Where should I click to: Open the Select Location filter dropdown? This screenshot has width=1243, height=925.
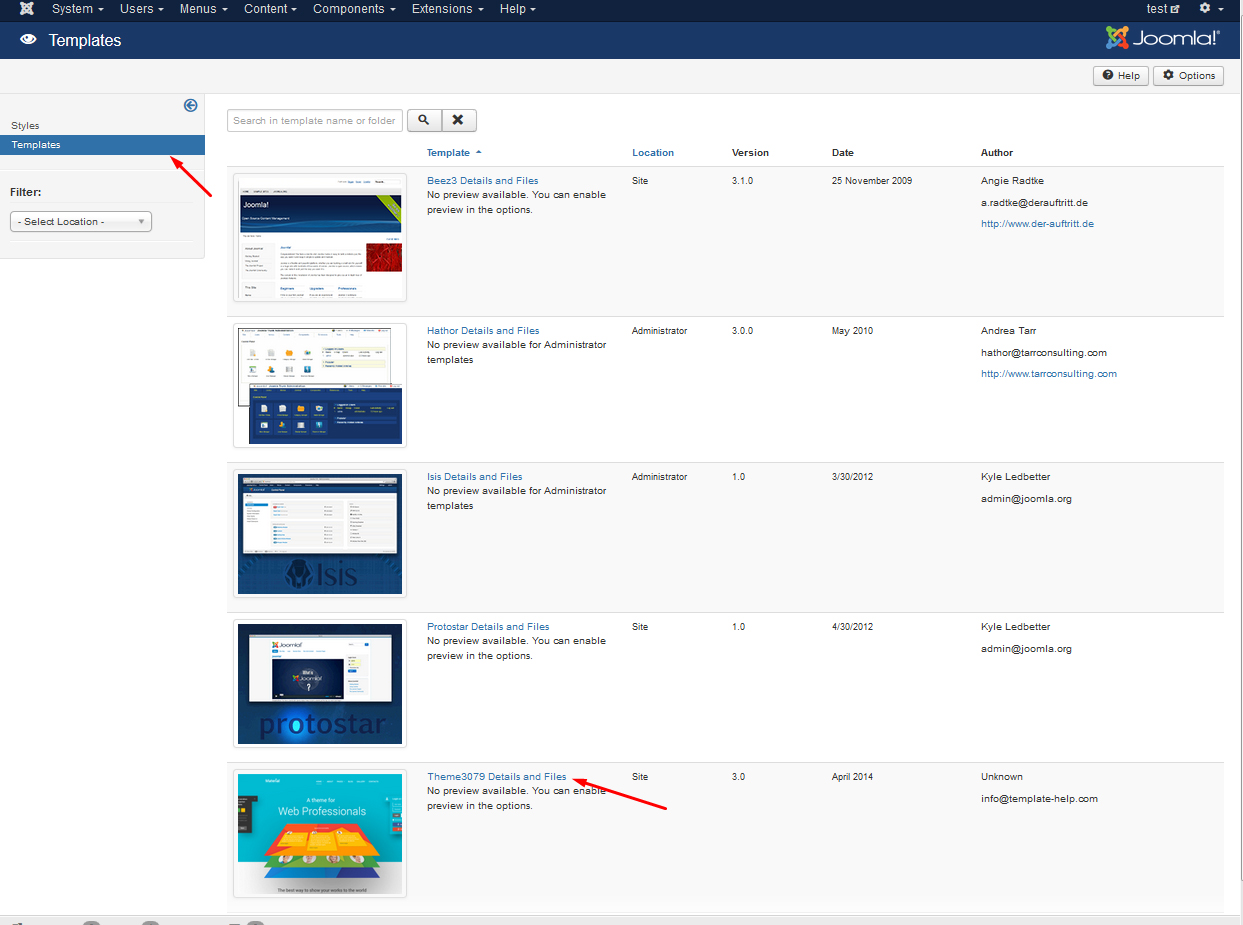click(81, 222)
